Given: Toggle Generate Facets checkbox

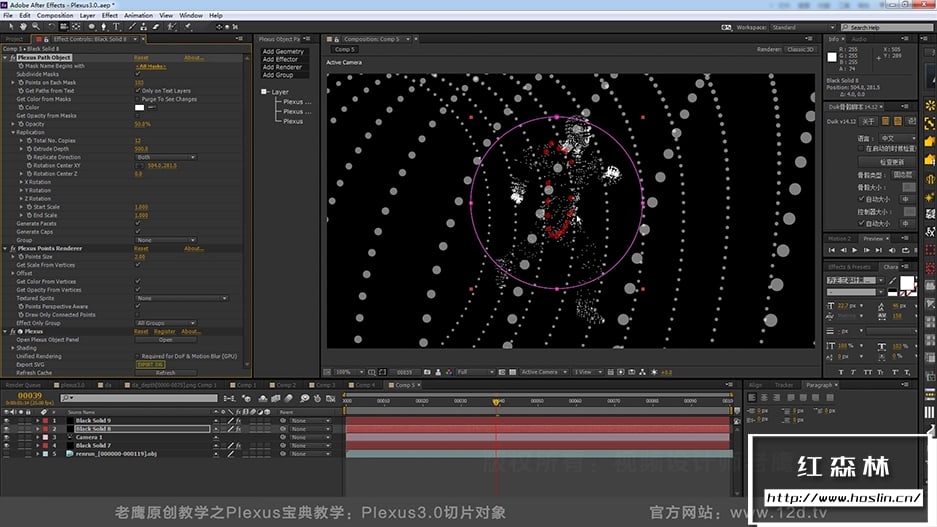Looking at the screenshot, I should (138, 223).
